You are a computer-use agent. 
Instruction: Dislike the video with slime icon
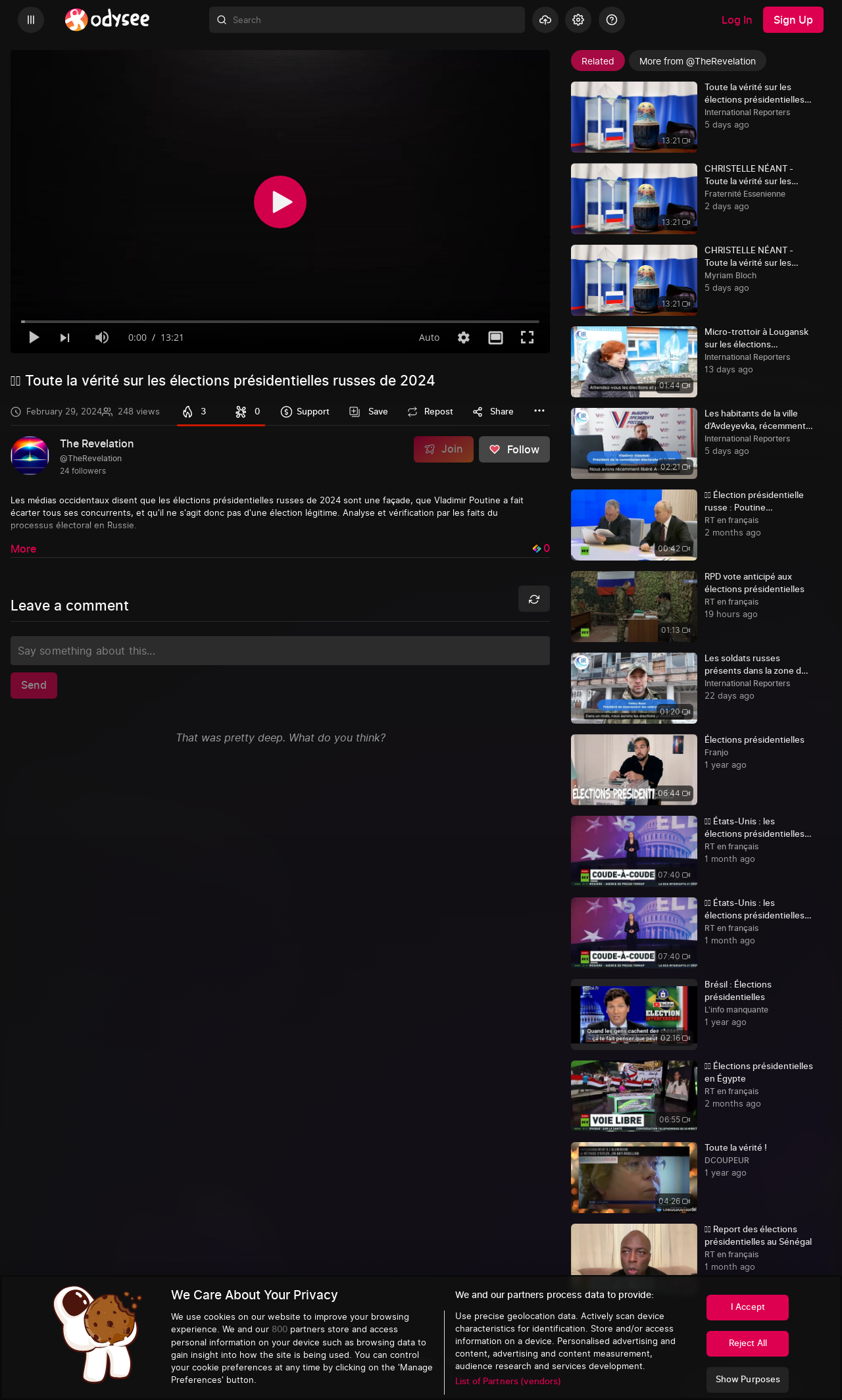tap(247, 412)
